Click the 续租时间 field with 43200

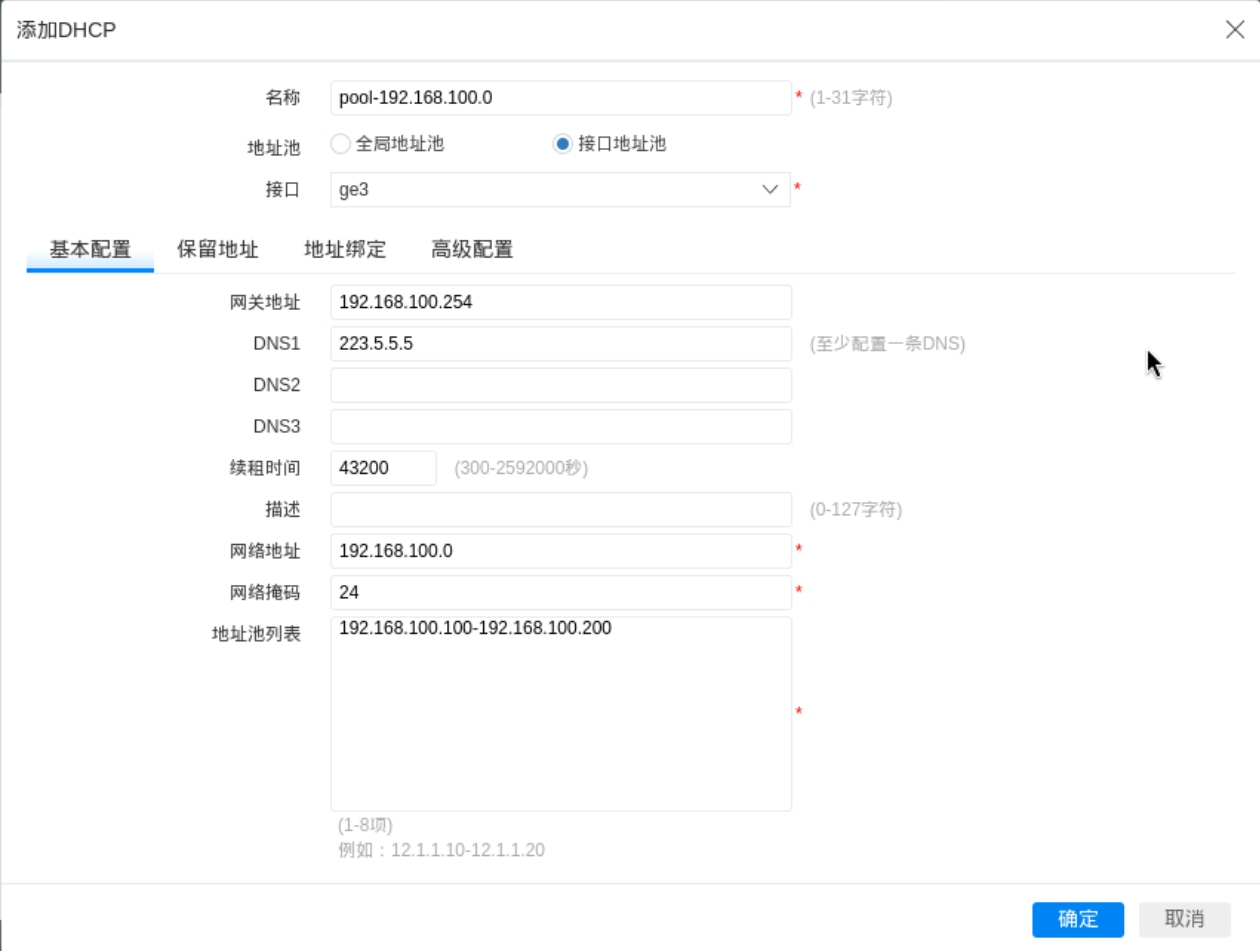pos(383,468)
